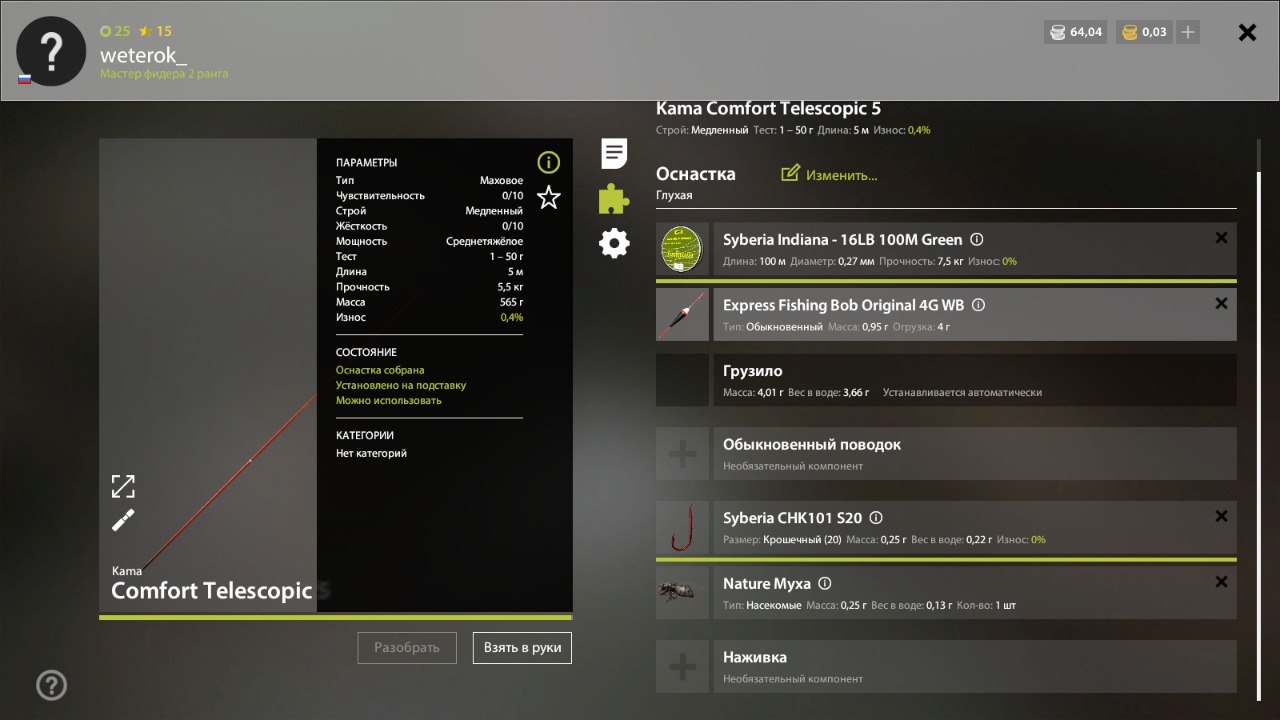Image resolution: width=1280 pixels, height=720 pixels.
Task: Open the help question mark at bottom left
Action: click(x=51, y=685)
